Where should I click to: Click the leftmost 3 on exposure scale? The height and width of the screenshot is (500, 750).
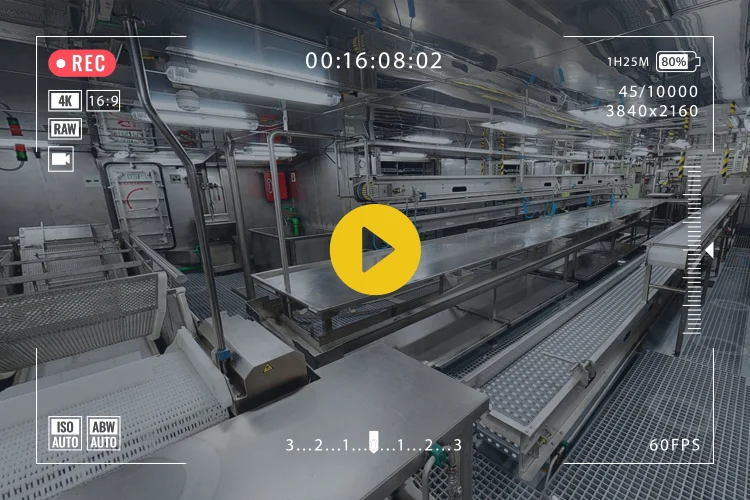[x=289, y=445]
